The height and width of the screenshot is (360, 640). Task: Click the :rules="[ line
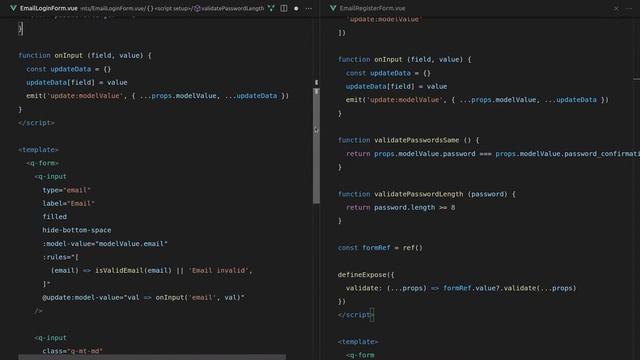click(60, 257)
